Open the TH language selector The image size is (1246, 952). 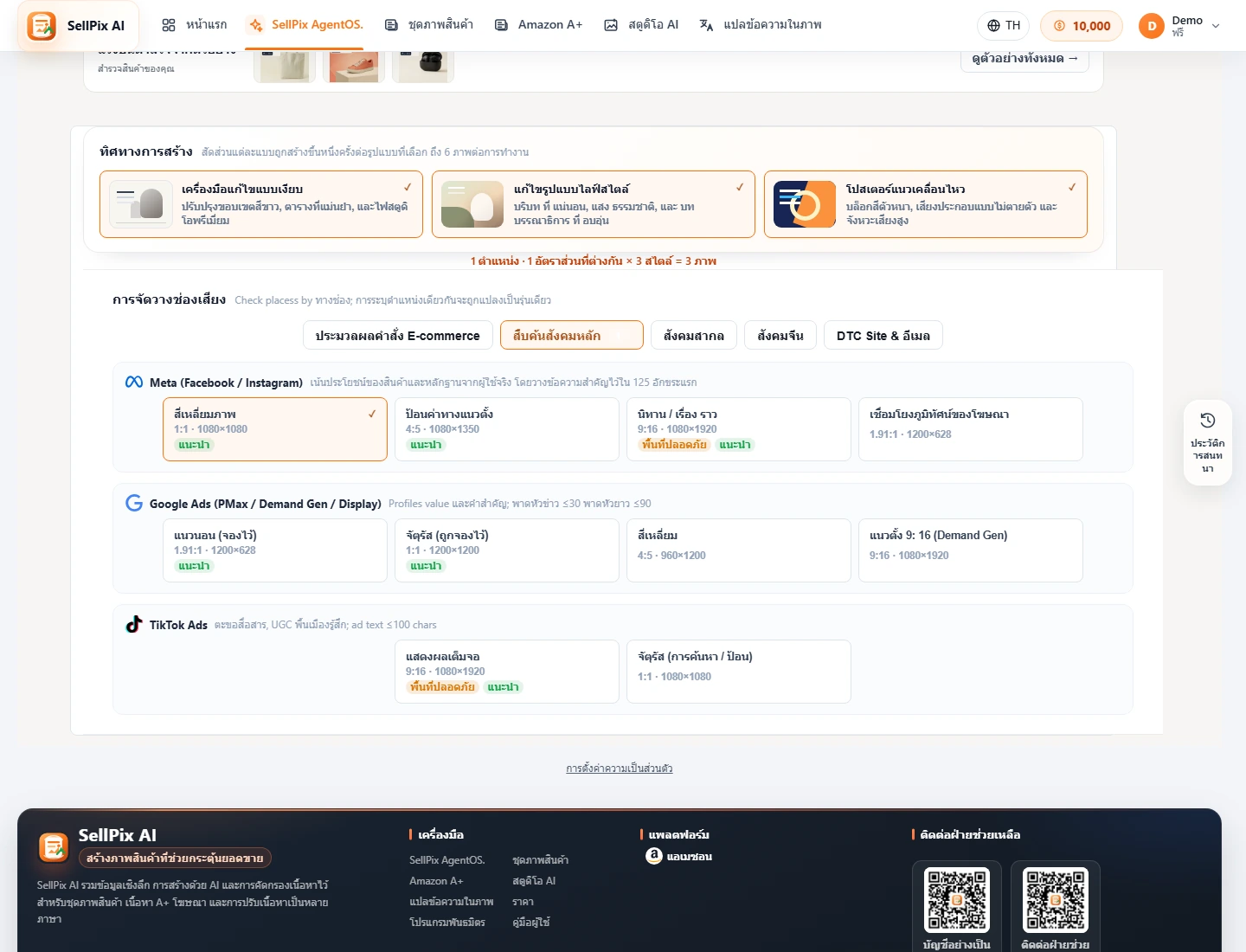(x=1004, y=26)
